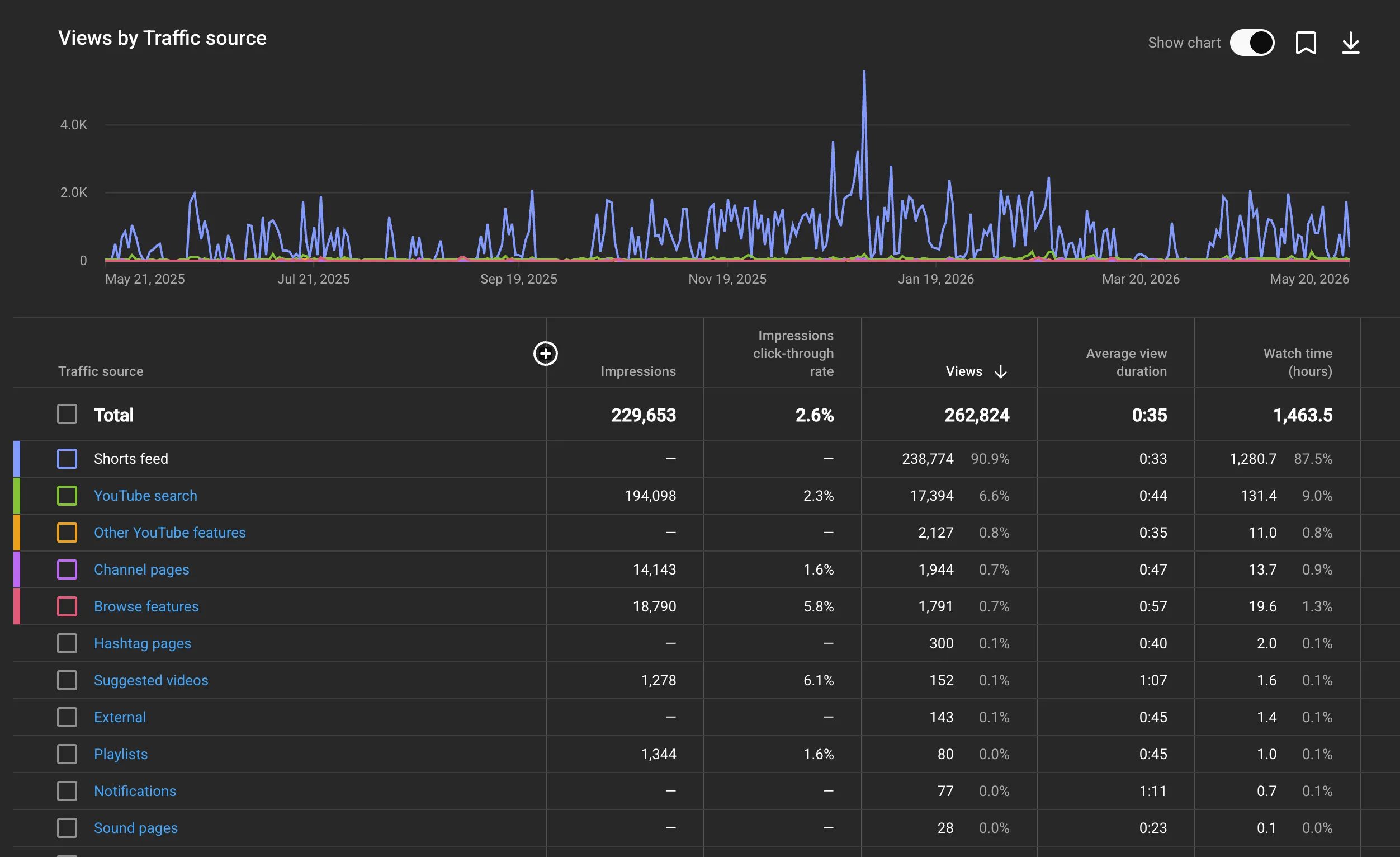Image resolution: width=1400 pixels, height=857 pixels.
Task: Click the orange Other YouTube features checkbox
Action: pos(67,533)
